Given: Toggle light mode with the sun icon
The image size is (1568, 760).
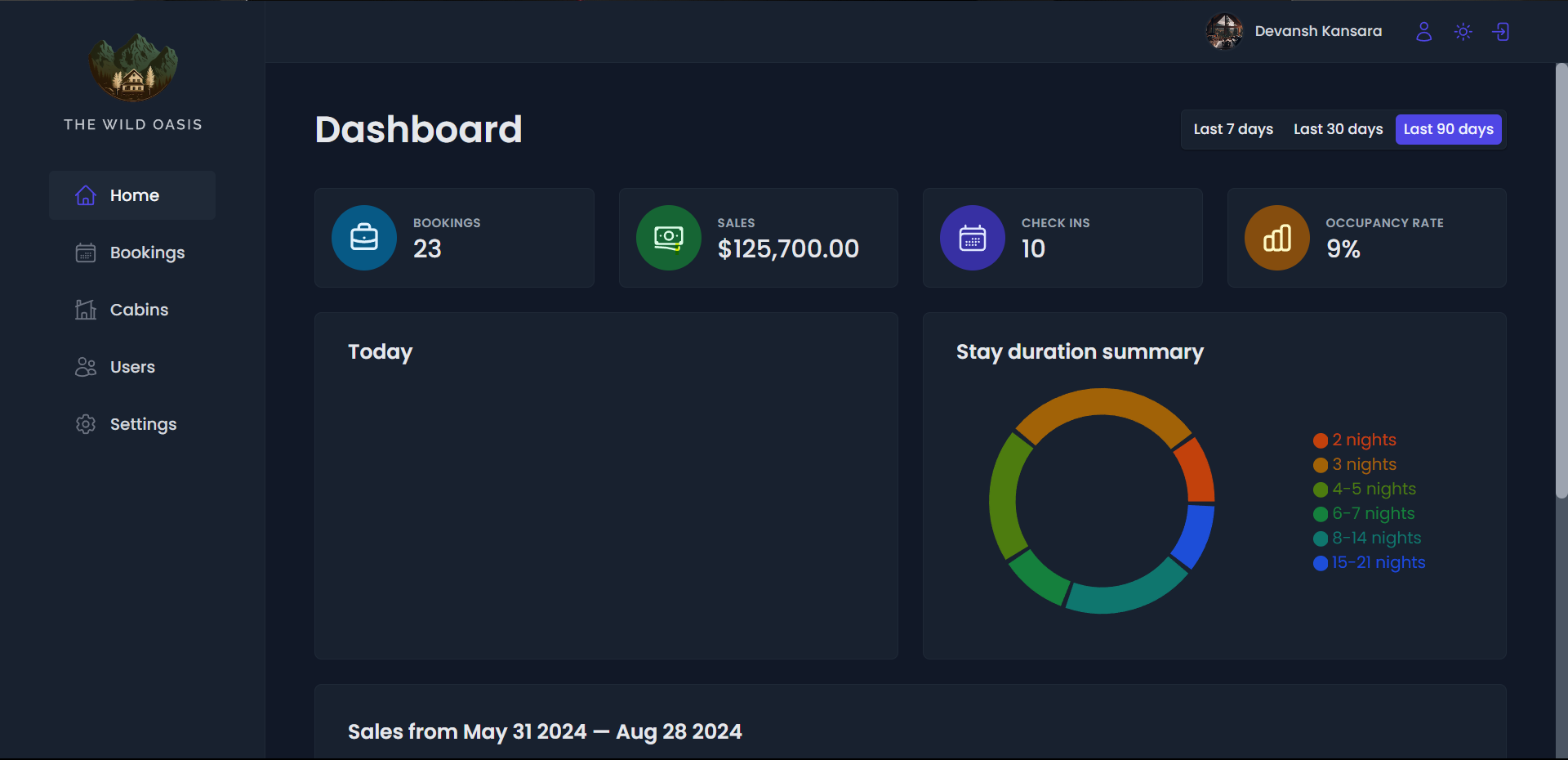Looking at the screenshot, I should [x=1463, y=32].
